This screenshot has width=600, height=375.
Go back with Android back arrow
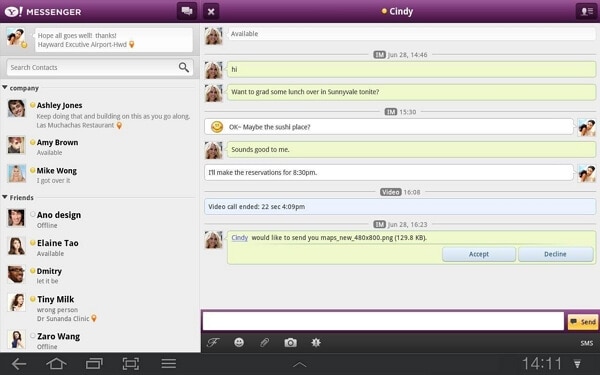tap(19, 364)
